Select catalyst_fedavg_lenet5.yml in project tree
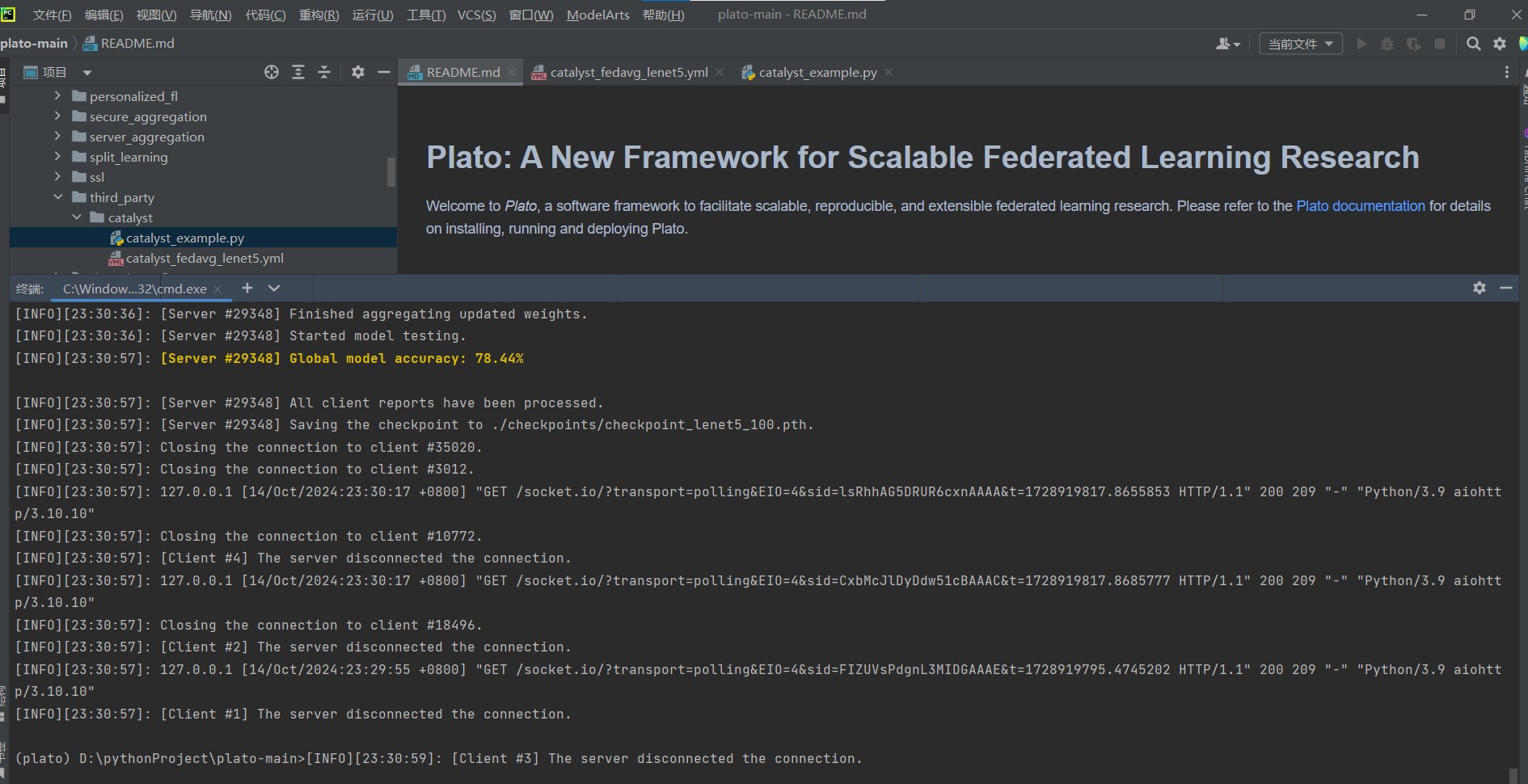Screen dimensions: 1528x784 click(x=205, y=259)
